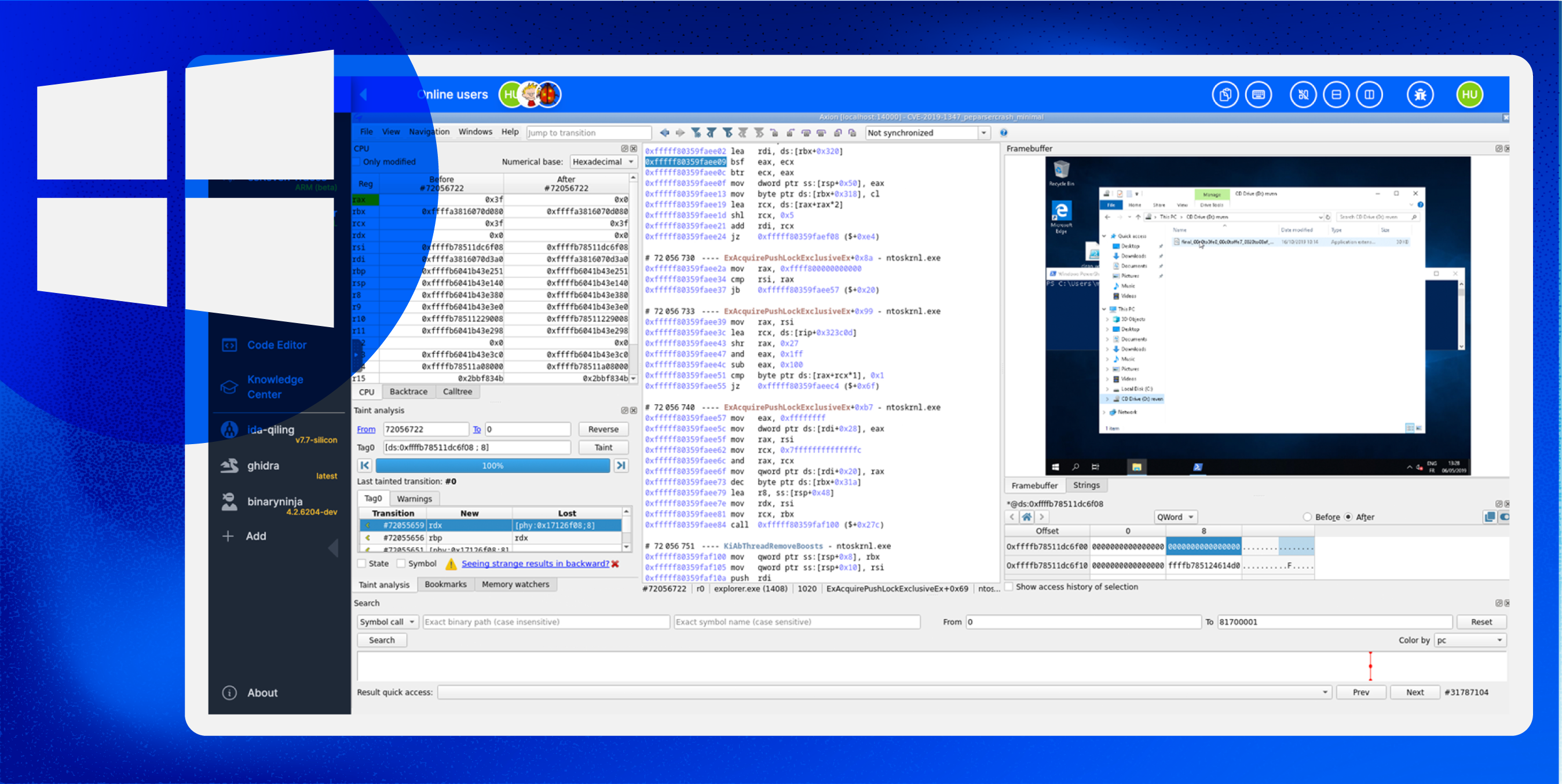Select the vertical split layout icon
The height and width of the screenshot is (784, 1562).
point(1369,94)
